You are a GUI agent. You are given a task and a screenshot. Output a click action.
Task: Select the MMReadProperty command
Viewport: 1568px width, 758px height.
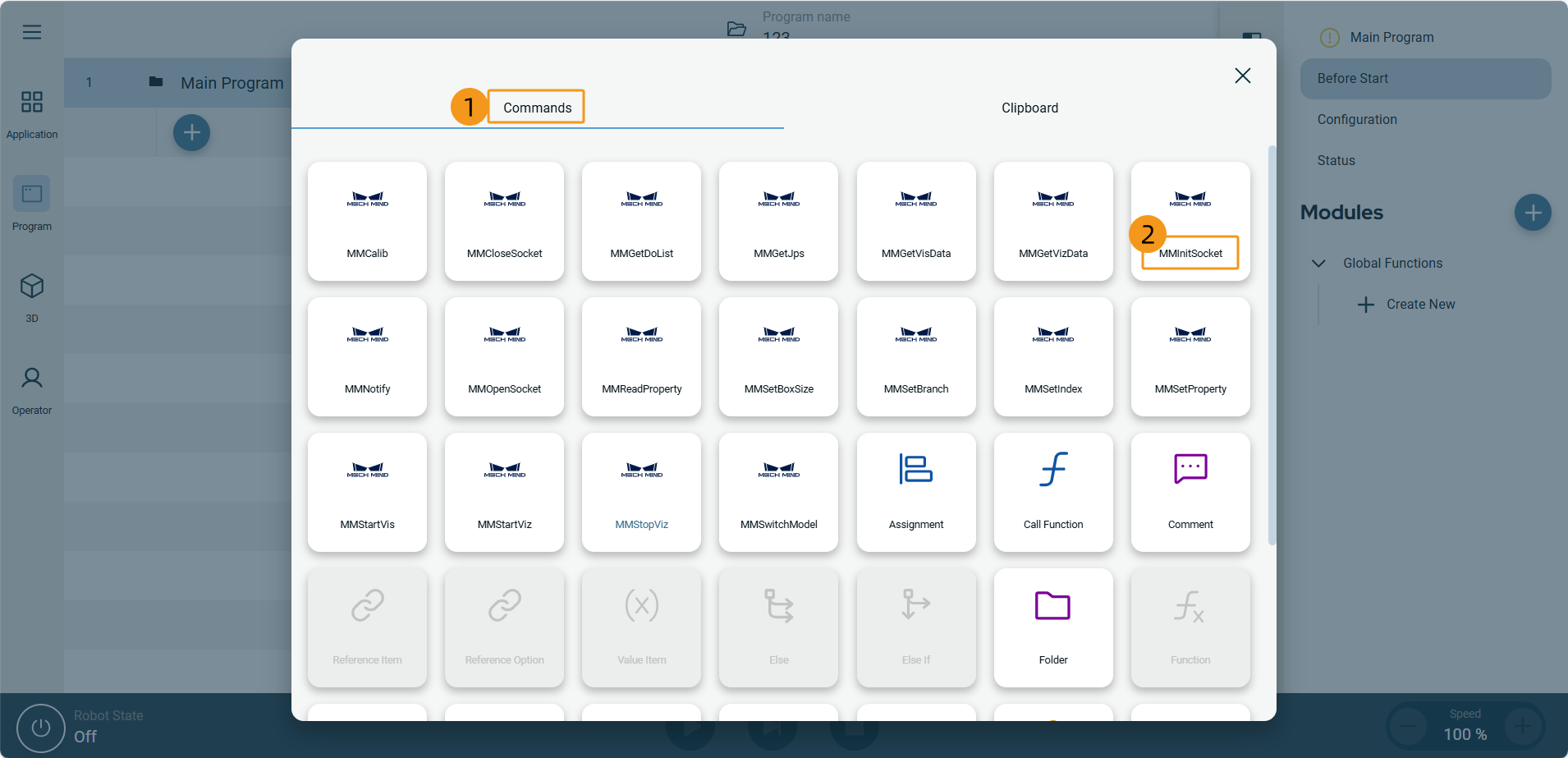(641, 356)
